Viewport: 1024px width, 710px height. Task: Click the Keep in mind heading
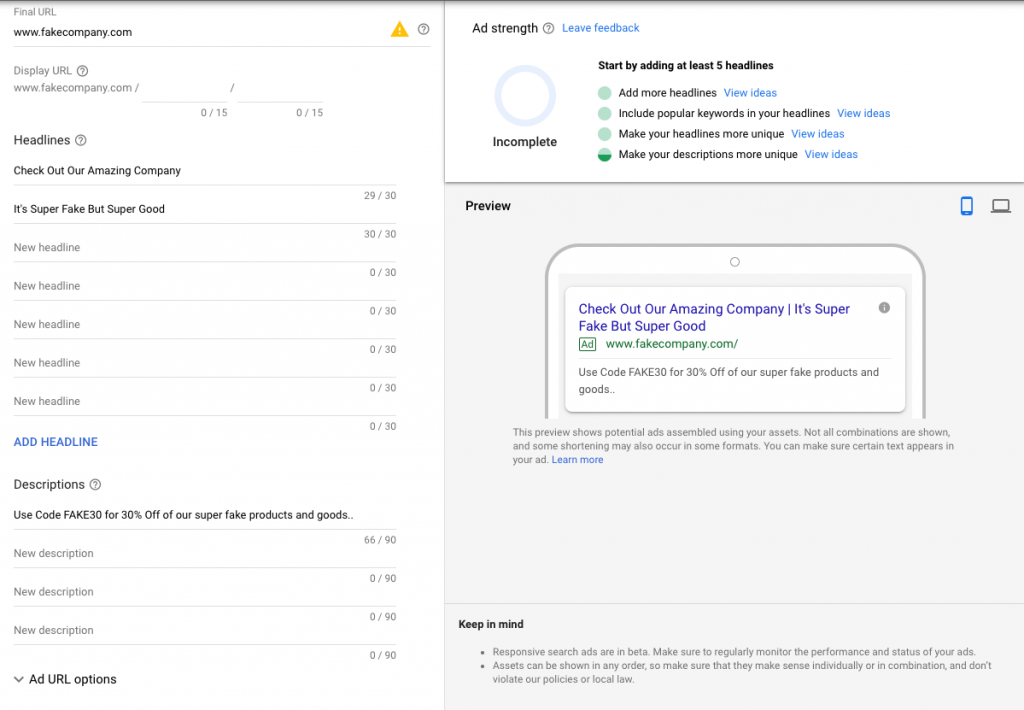(490, 624)
